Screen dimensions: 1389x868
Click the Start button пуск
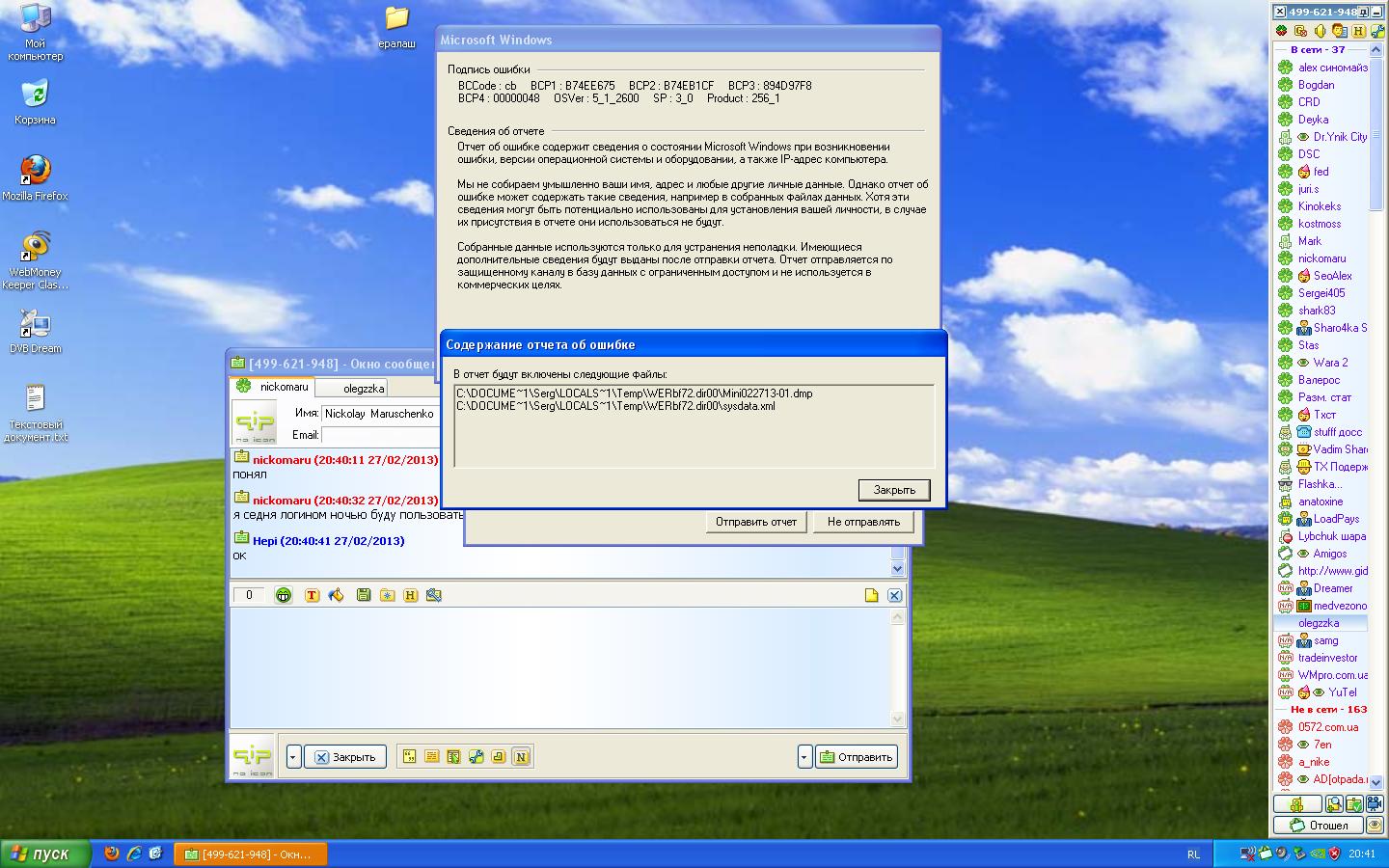pyautogui.click(x=45, y=854)
